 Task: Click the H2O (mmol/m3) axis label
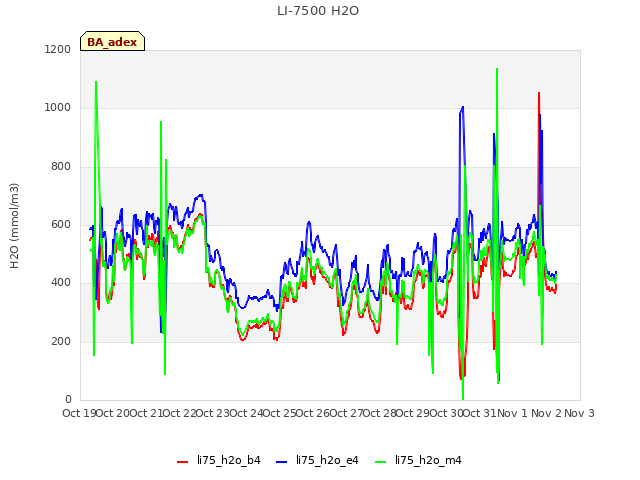pyautogui.click(x=14, y=226)
